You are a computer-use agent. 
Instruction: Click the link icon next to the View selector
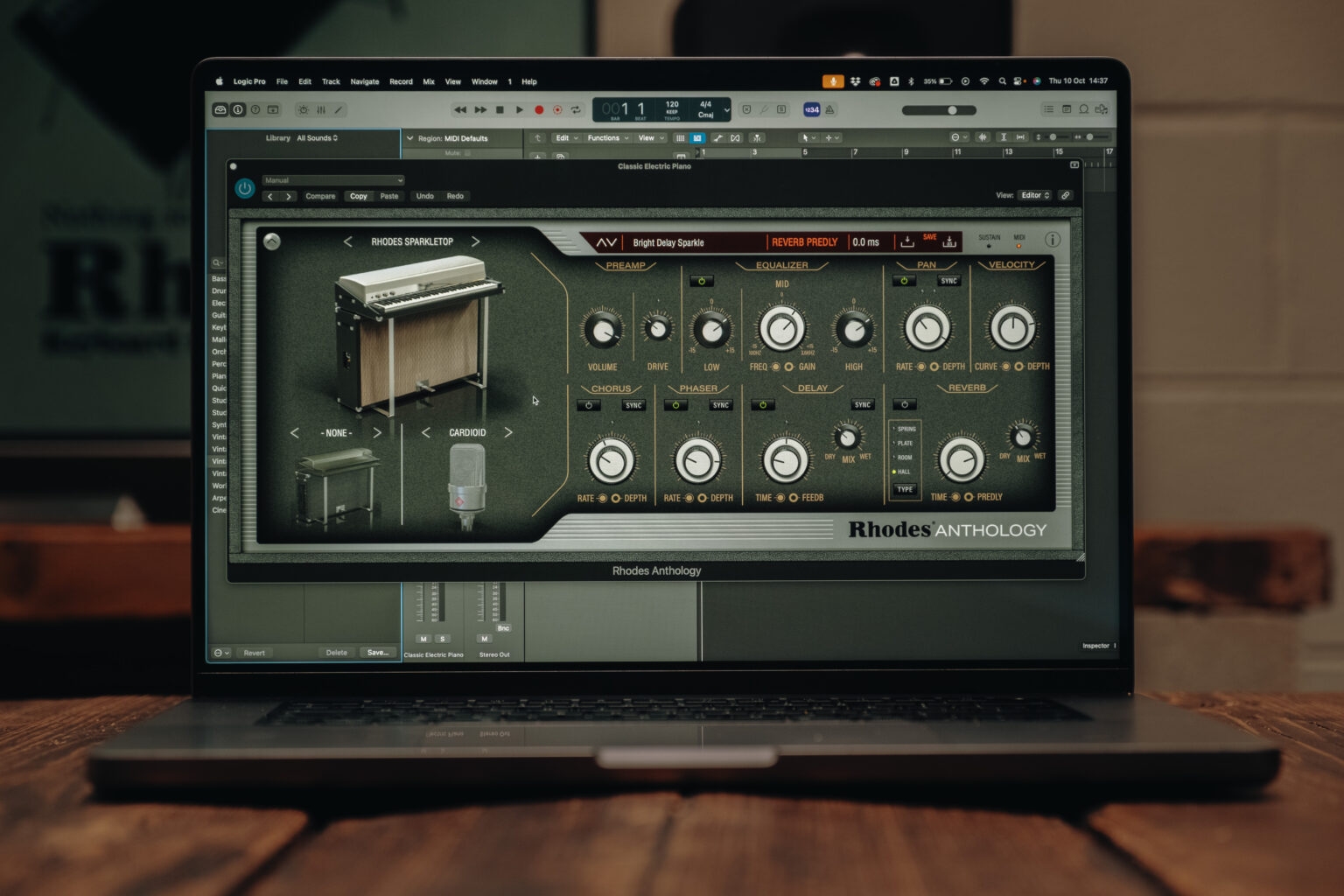tap(1064, 195)
